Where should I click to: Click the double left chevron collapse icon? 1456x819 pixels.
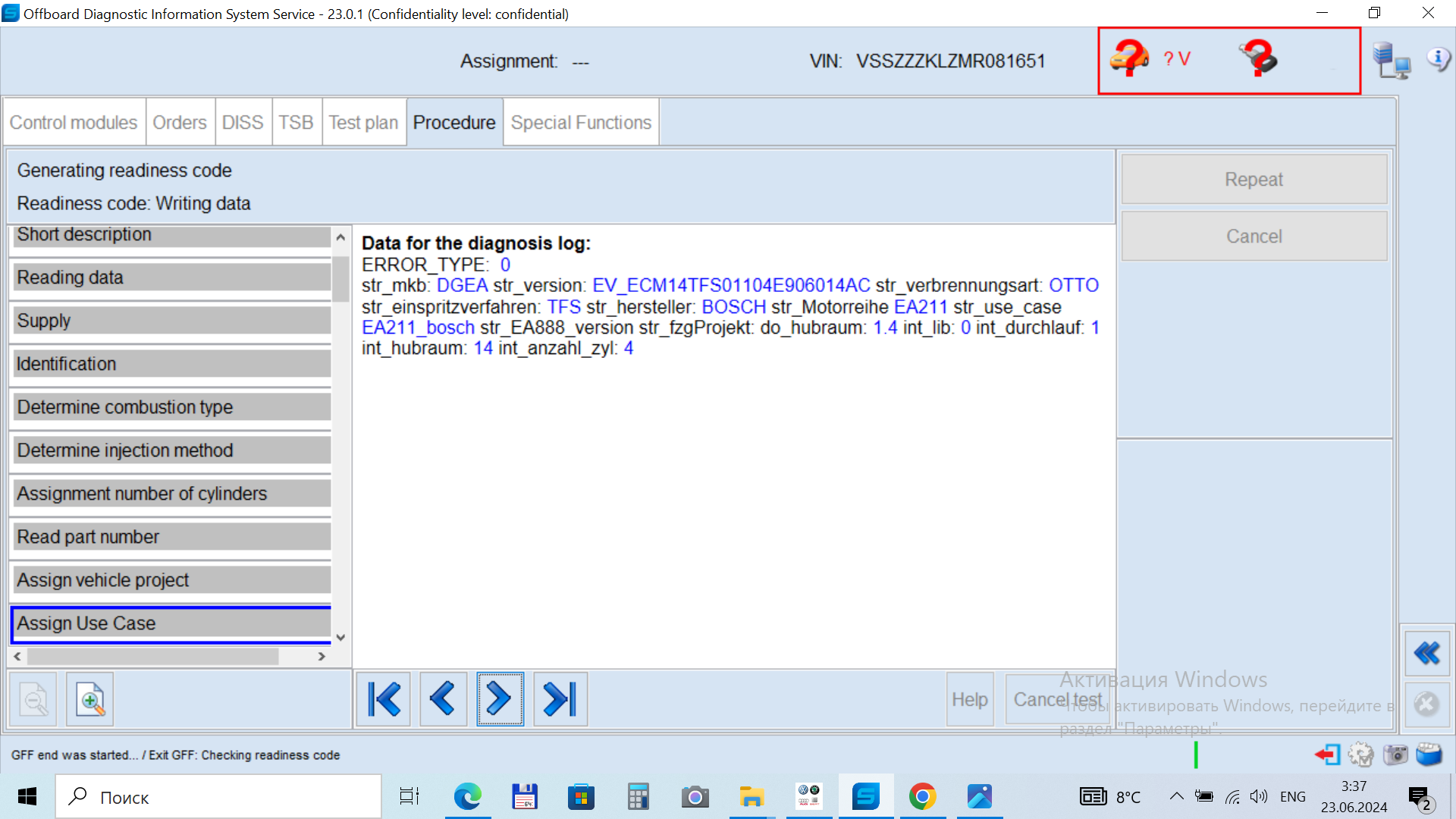(1426, 653)
